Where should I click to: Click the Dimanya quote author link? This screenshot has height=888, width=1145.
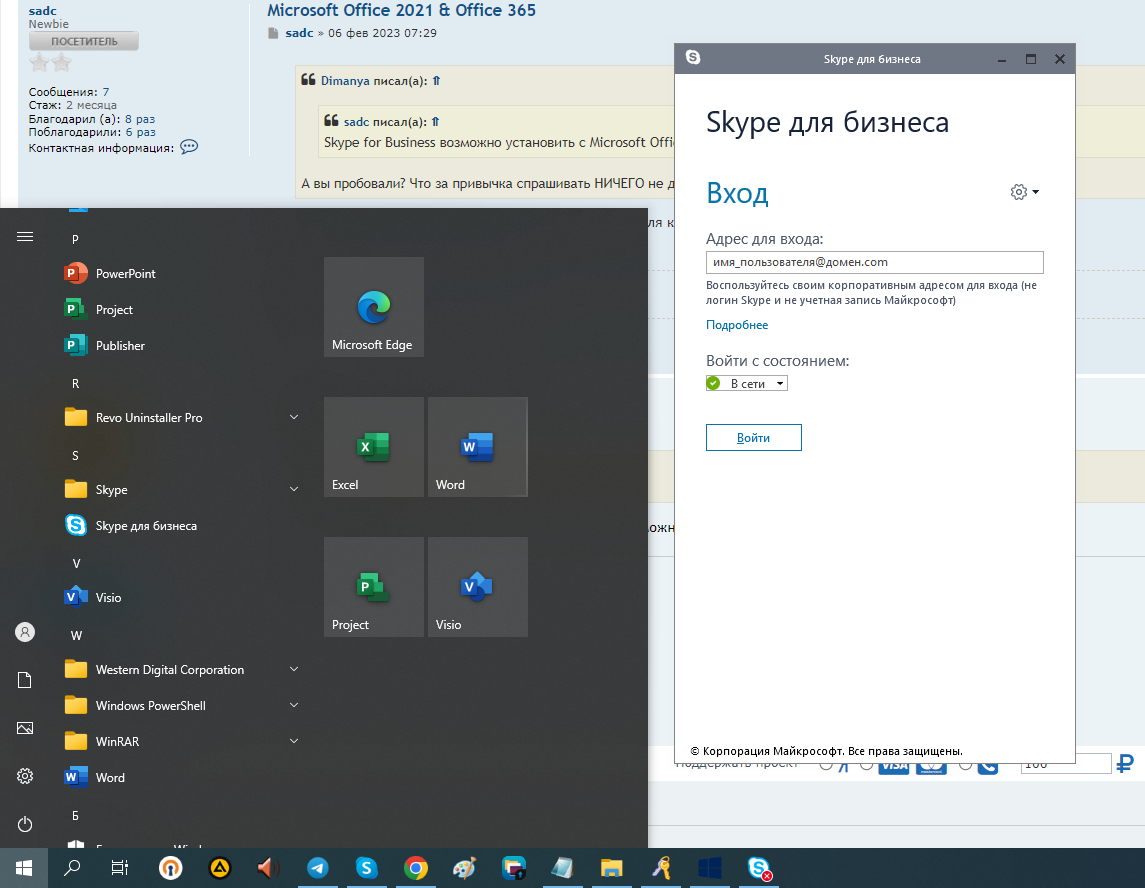pos(345,81)
